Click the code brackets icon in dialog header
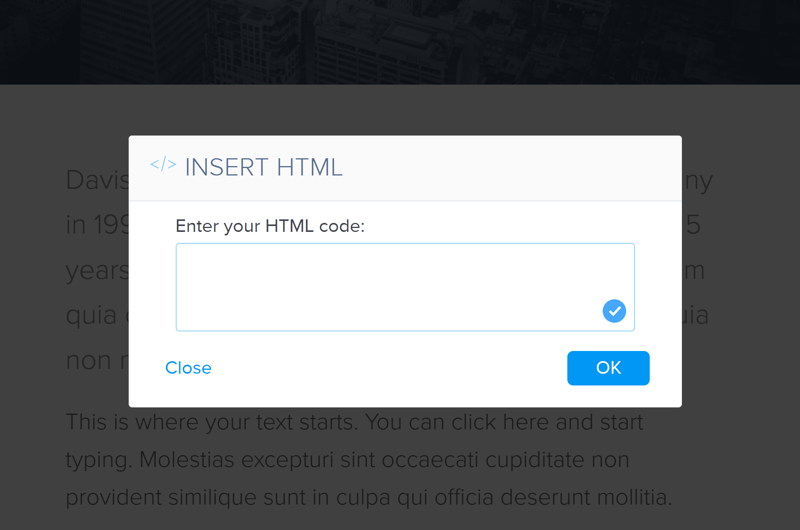This screenshot has width=800, height=530. pyautogui.click(x=163, y=164)
